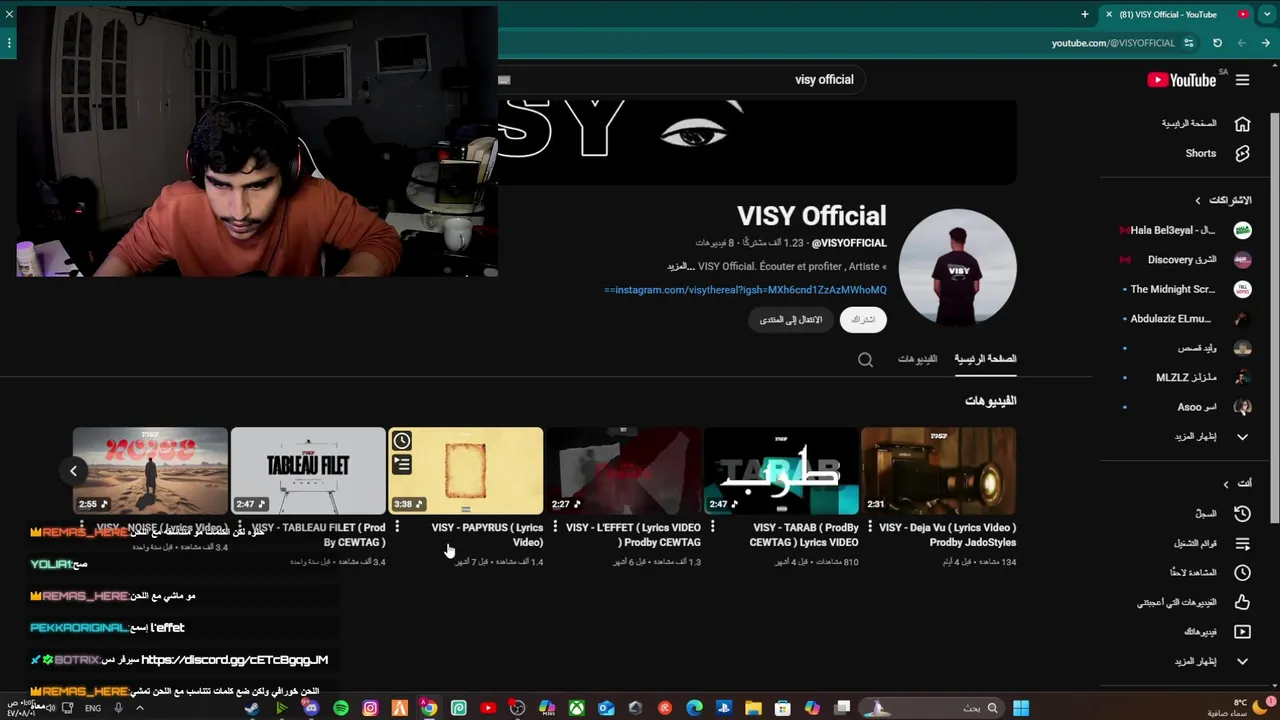Open a new browser tab
Screen dimensions: 1280x720
[x=1085, y=14]
